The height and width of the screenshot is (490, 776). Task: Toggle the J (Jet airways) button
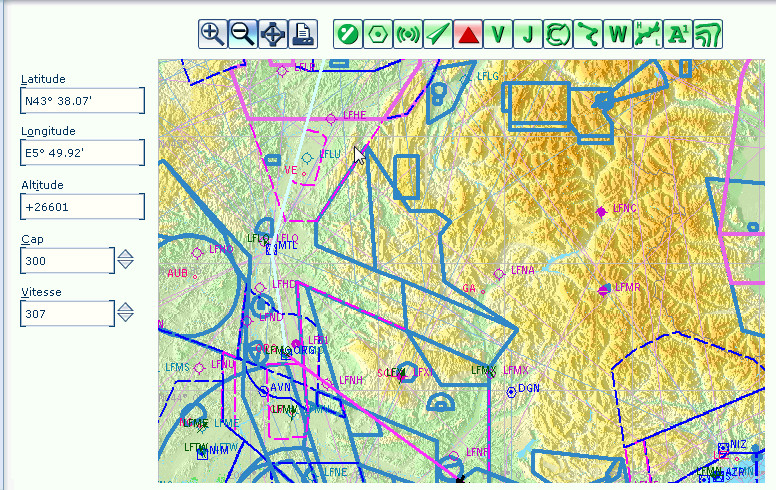(528, 34)
